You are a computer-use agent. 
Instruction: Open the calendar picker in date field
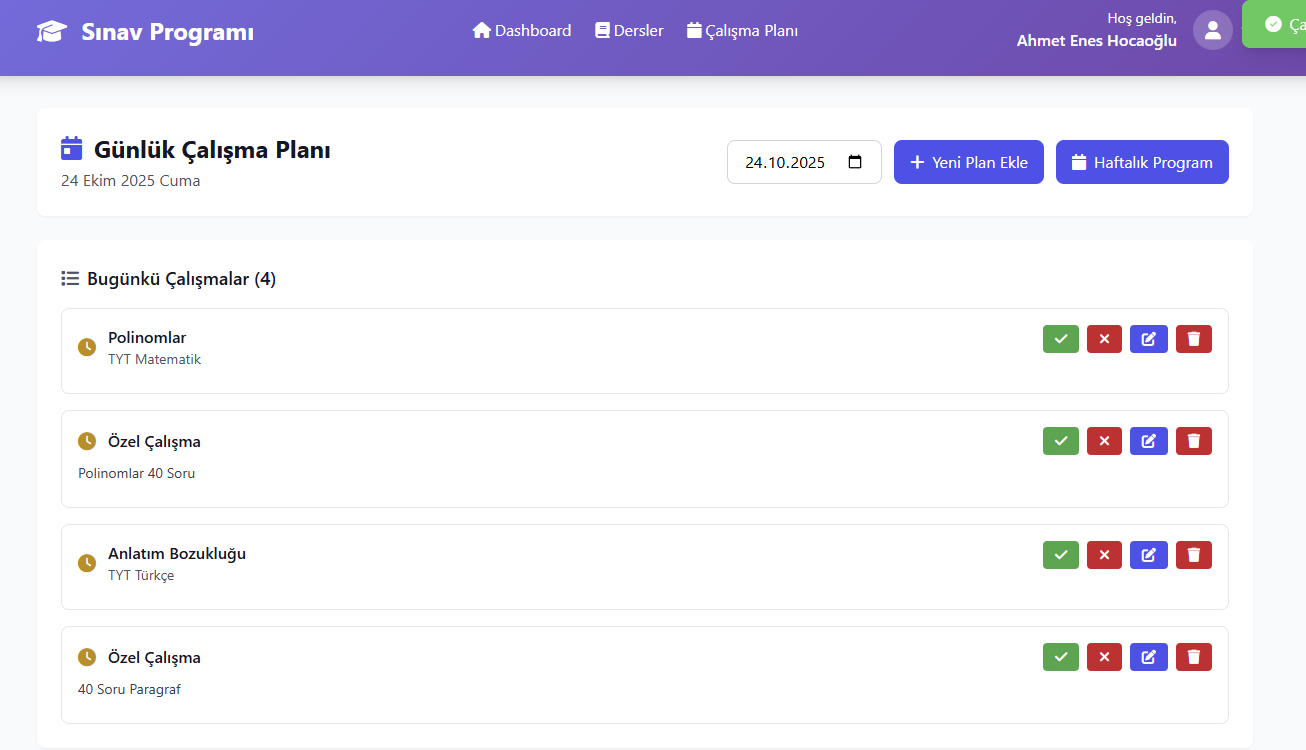click(855, 162)
